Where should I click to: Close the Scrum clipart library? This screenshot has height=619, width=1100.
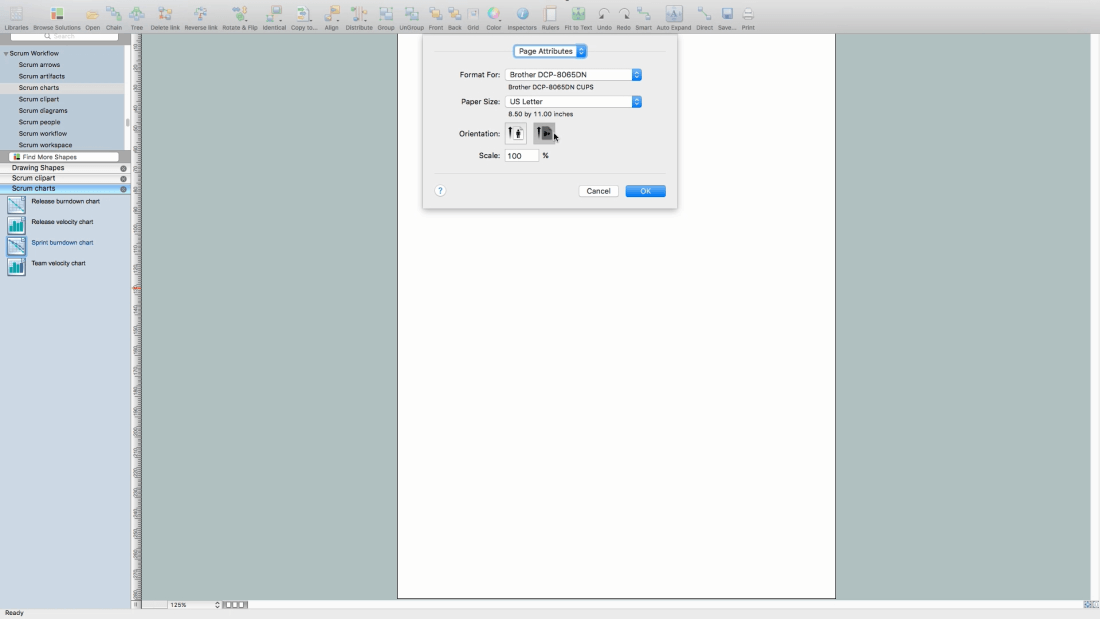coord(124,179)
